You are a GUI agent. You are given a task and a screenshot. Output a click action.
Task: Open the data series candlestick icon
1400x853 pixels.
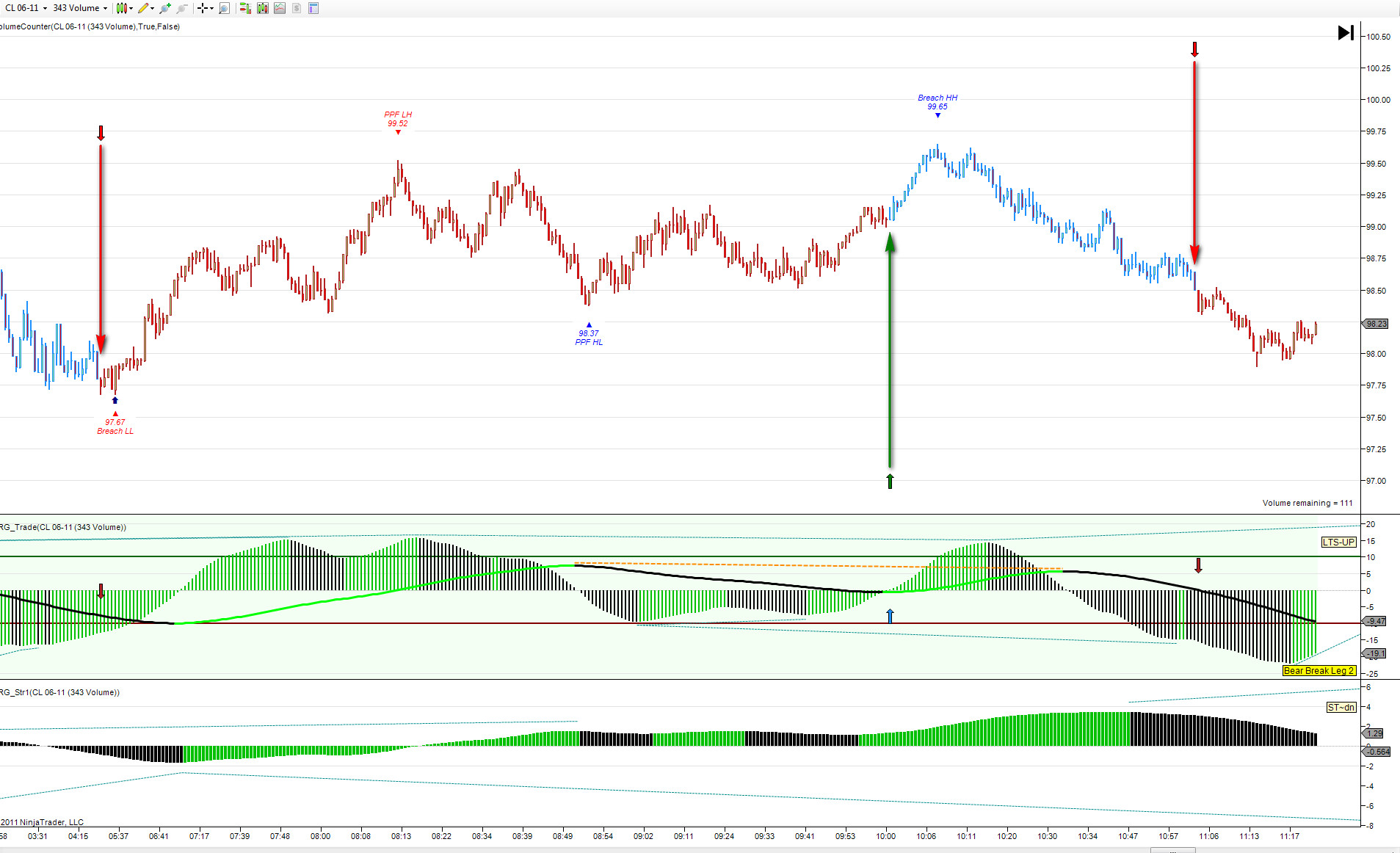click(262, 8)
